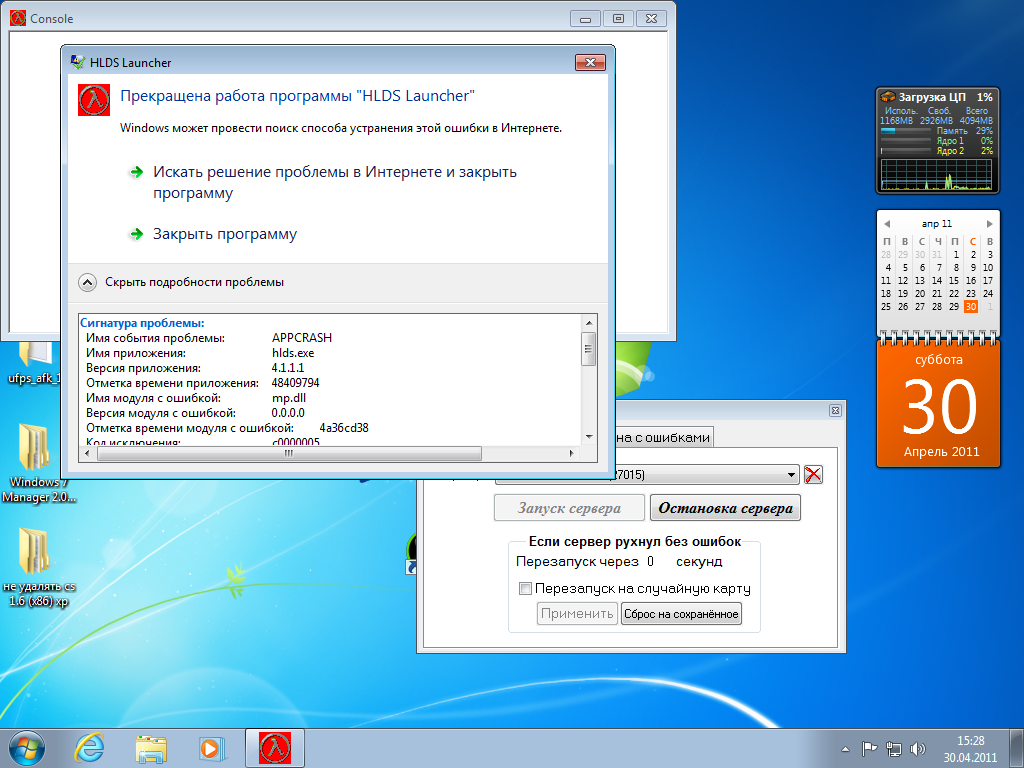
Task: Click restart seconds value field
Action: coord(650,562)
